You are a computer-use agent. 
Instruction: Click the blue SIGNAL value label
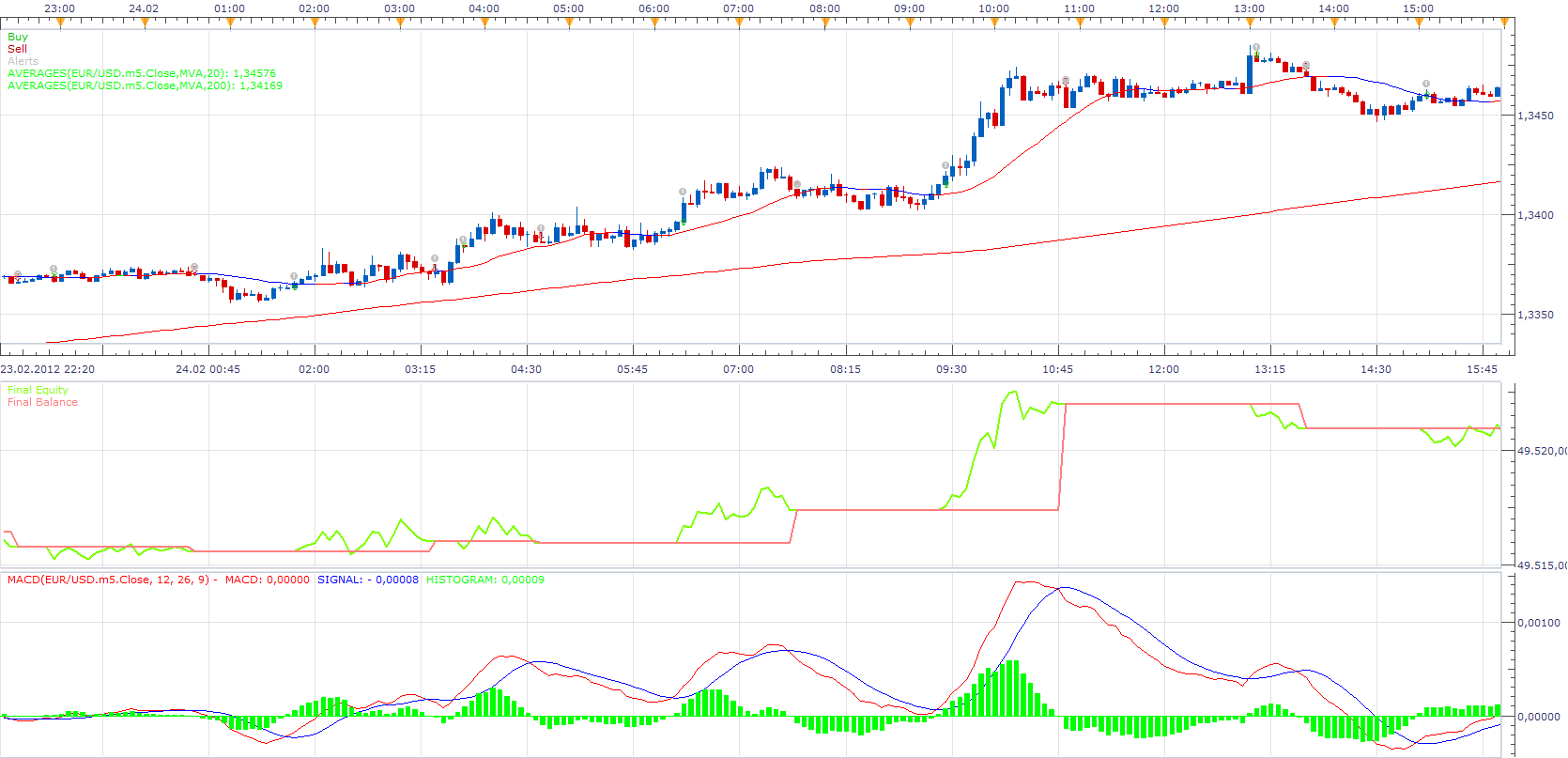tap(368, 580)
